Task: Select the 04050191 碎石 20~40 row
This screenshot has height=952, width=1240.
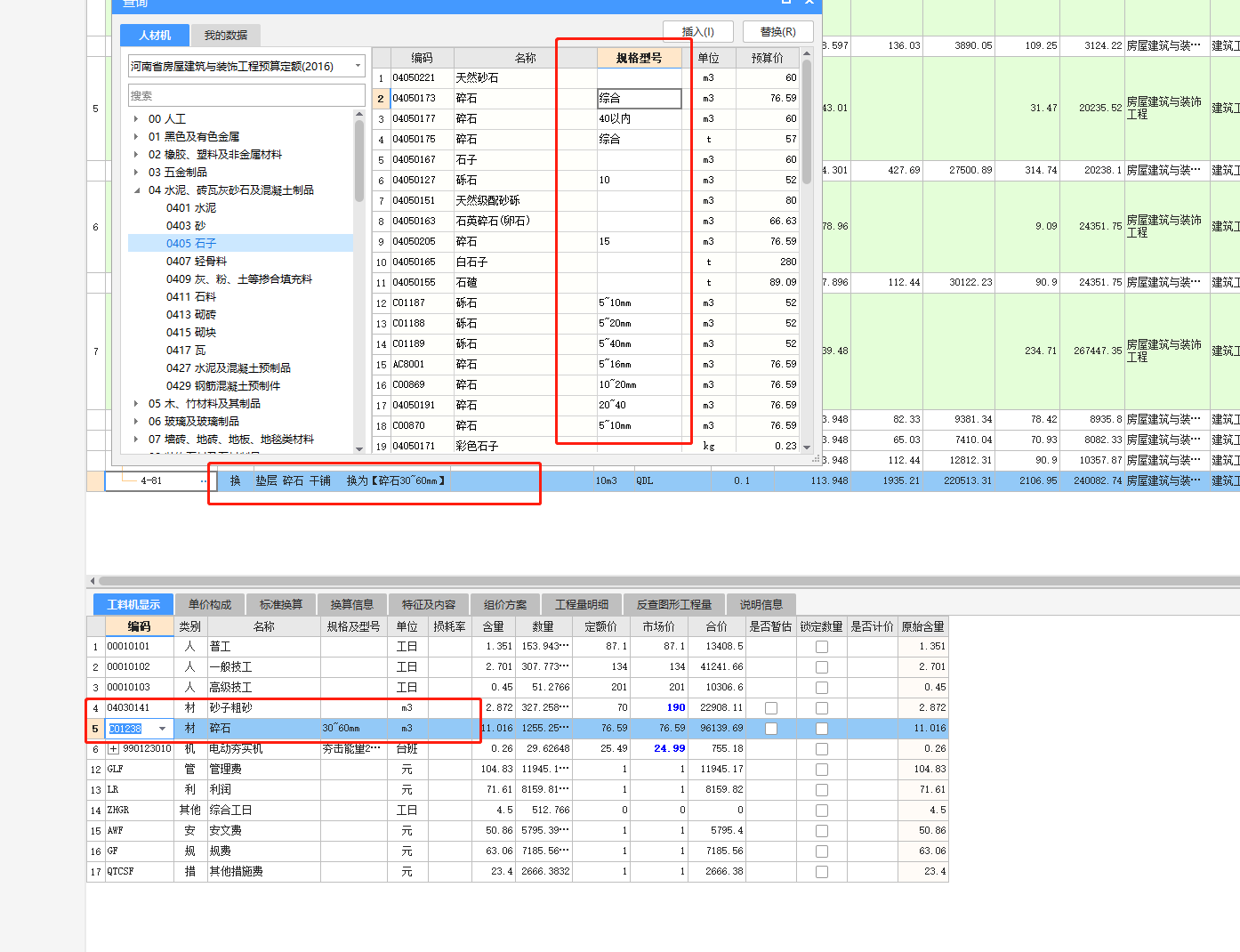Action: point(585,406)
